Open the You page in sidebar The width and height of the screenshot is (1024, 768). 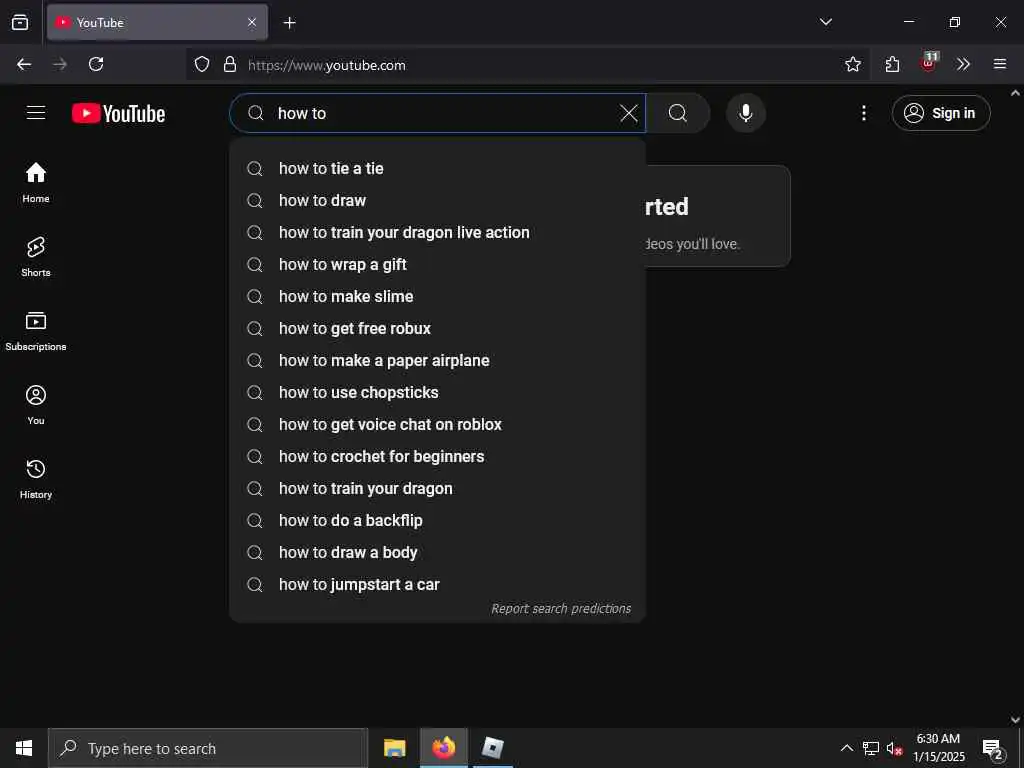click(36, 405)
